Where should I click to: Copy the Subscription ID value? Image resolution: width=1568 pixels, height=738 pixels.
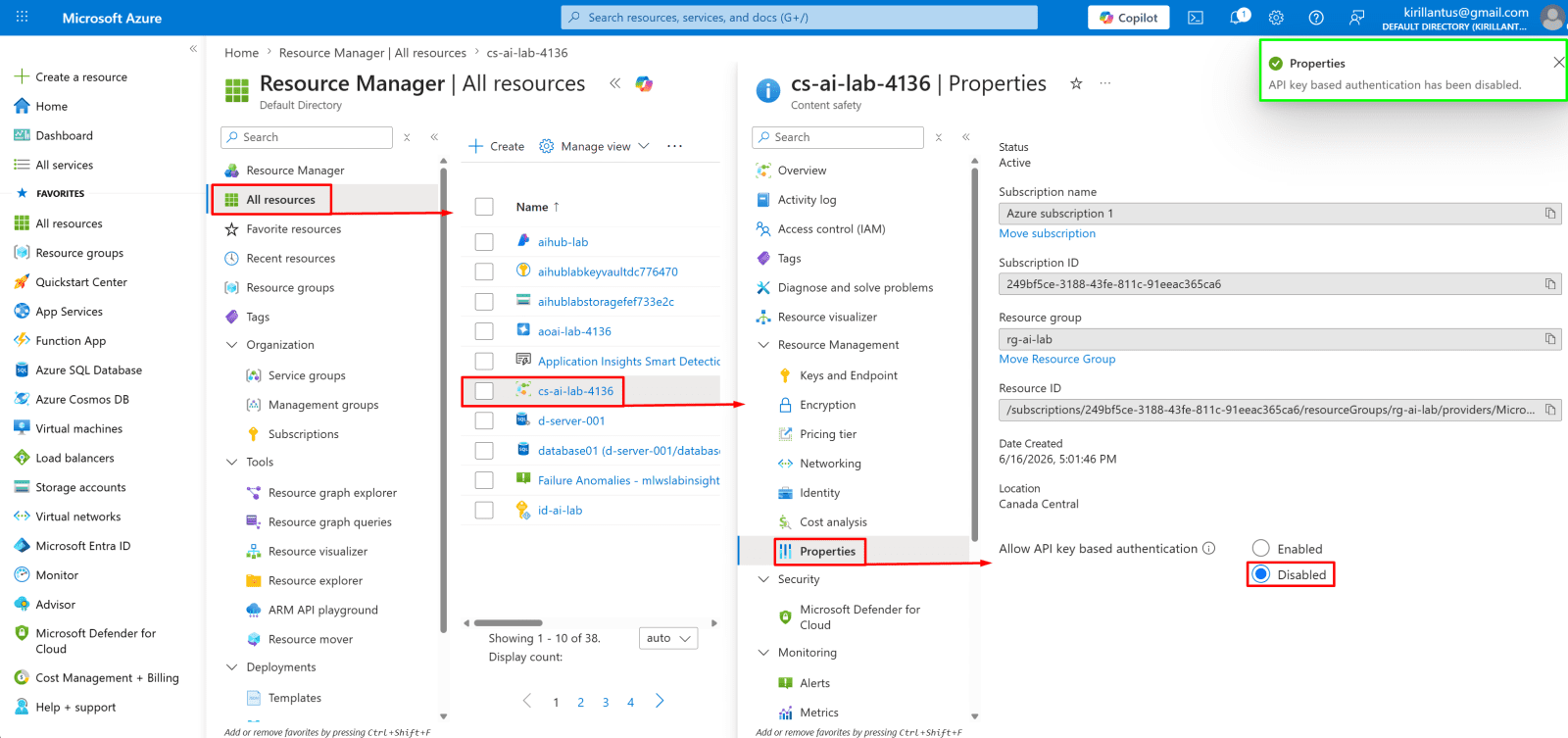pyautogui.click(x=1550, y=284)
